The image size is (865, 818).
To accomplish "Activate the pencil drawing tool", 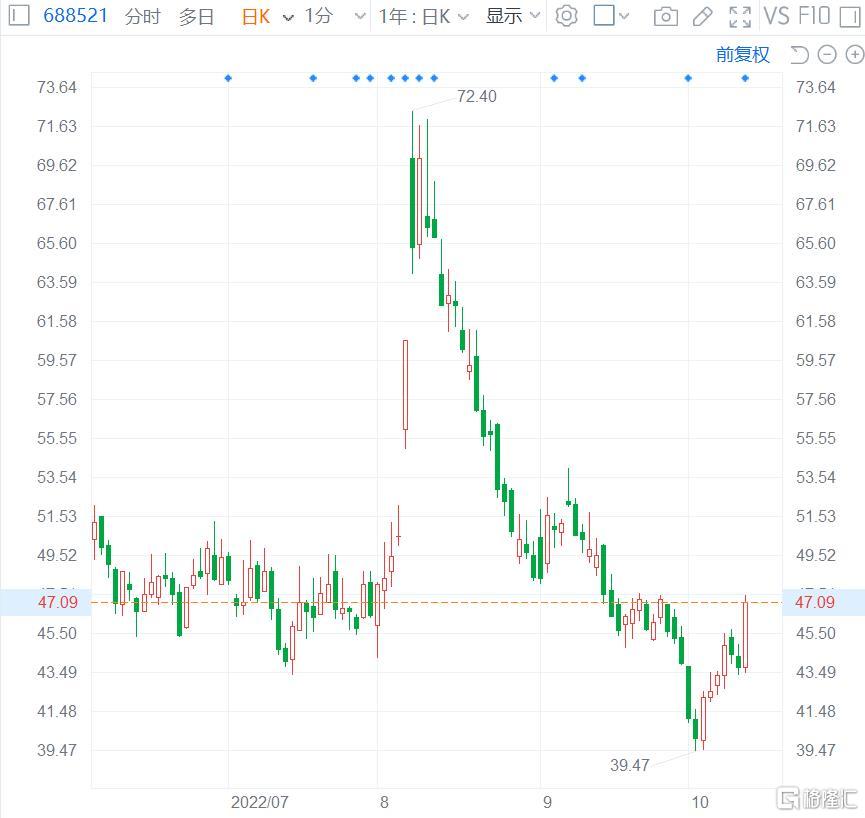I will pyautogui.click(x=702, y=17).
